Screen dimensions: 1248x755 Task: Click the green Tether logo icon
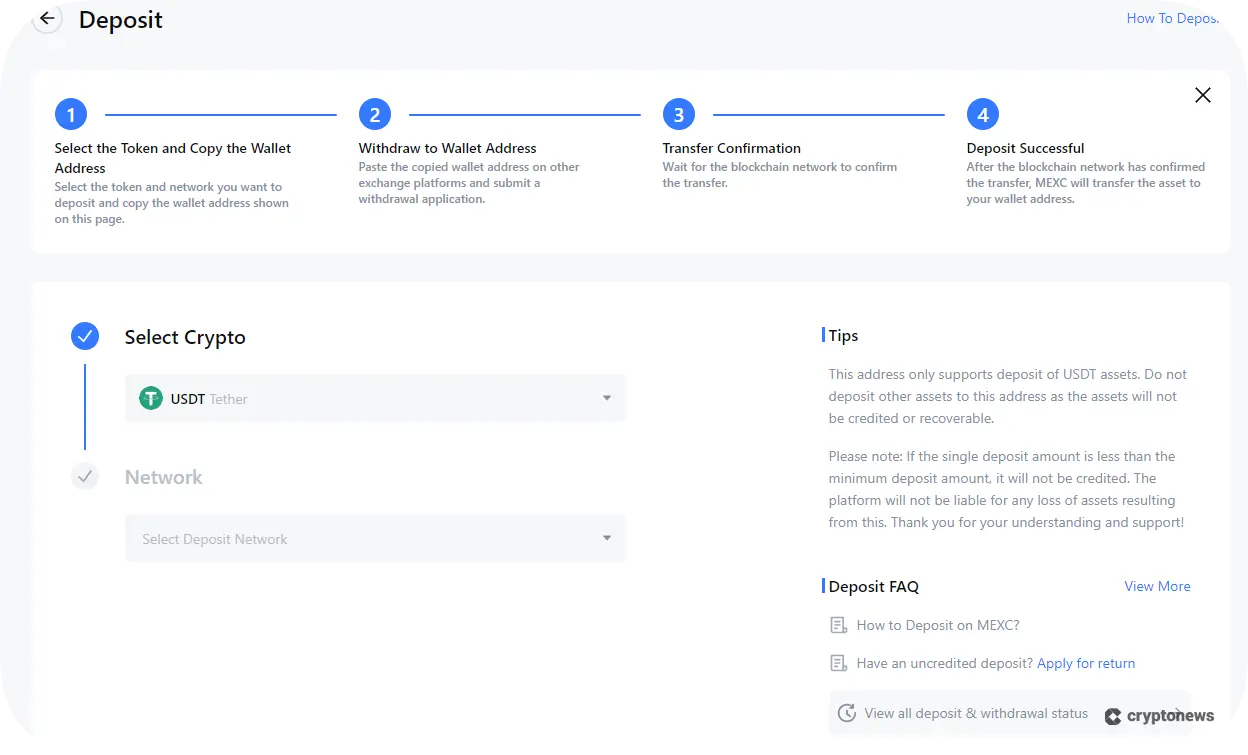151,399
